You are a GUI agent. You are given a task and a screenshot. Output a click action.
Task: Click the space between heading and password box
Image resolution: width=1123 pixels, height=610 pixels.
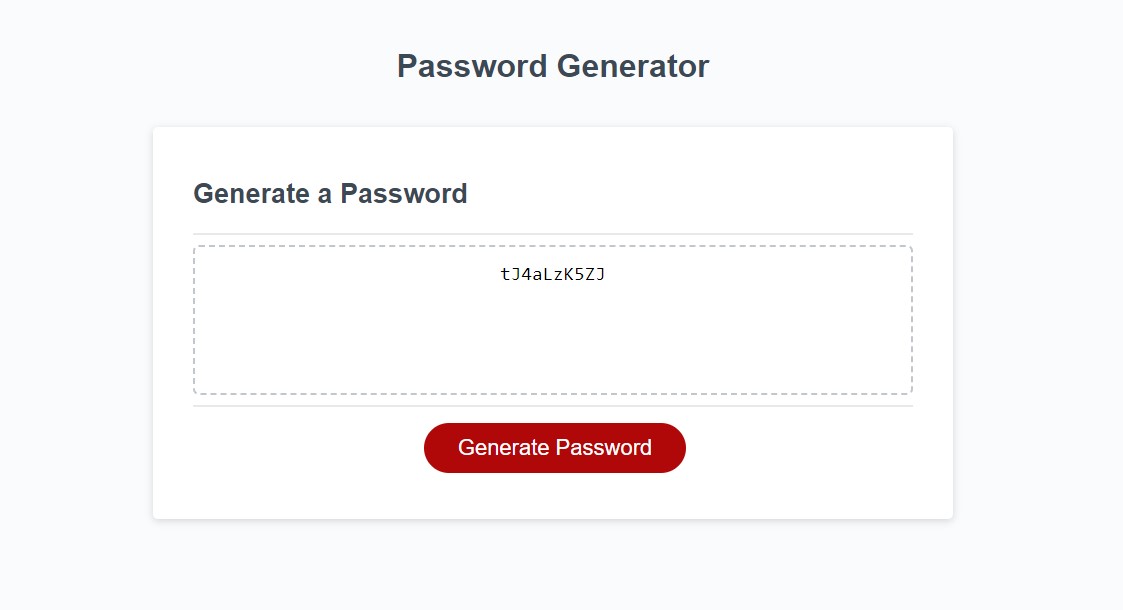coord(554,222)
